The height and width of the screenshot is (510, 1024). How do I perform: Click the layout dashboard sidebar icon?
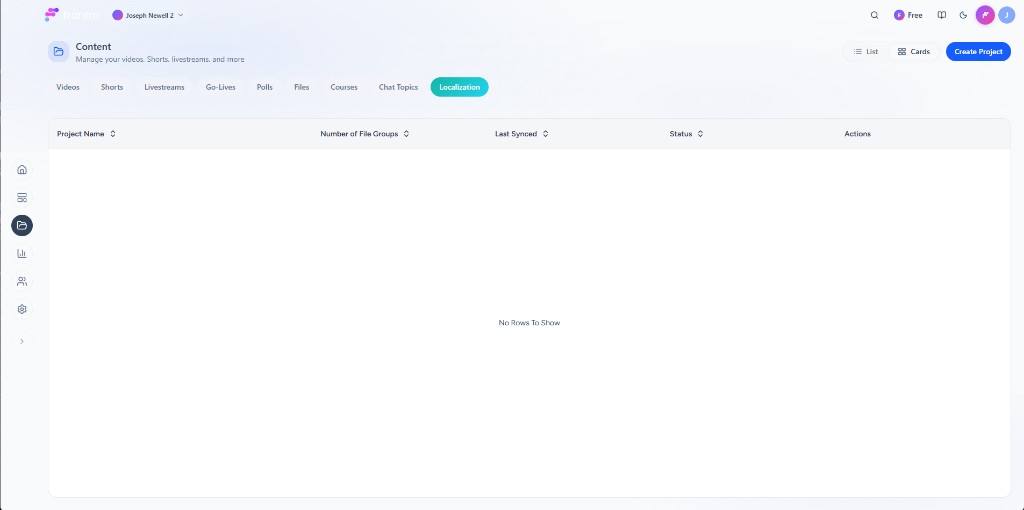coord(22,198)
